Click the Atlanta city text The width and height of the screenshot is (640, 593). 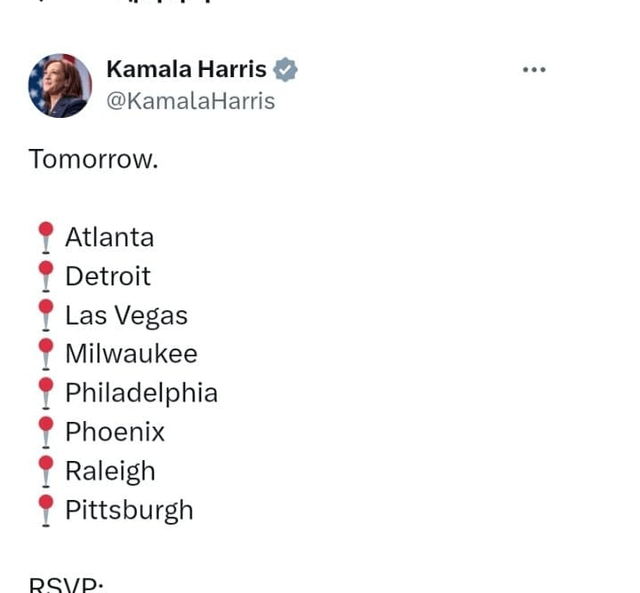click(109, 238)
